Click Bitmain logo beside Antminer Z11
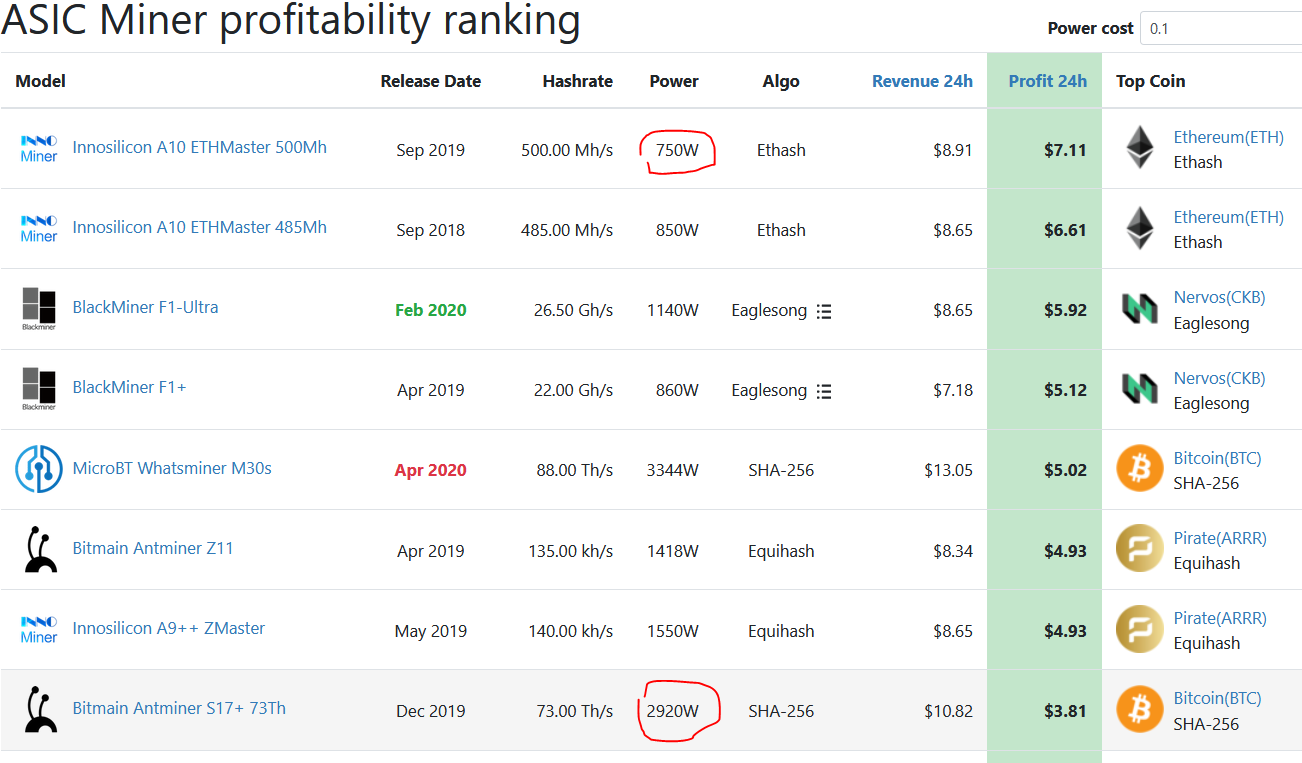Screen dimensions: 1302x763 tap(39, 549)
